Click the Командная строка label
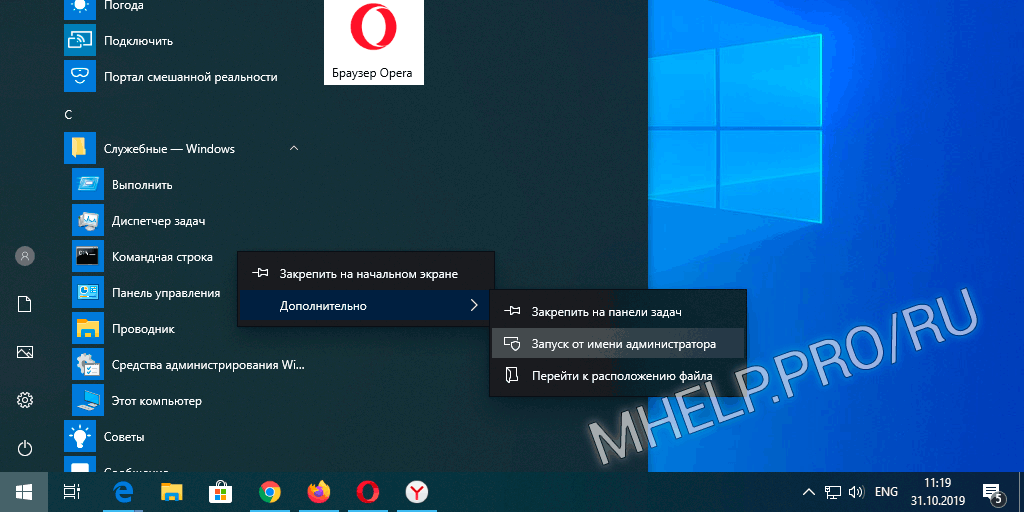Viewport: 1024px width, 512px height. click(x=162, y=257)
